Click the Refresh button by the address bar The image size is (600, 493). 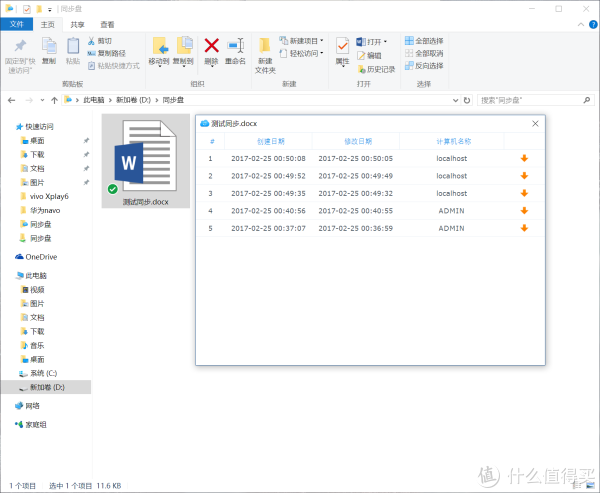[x=467, y=100]
